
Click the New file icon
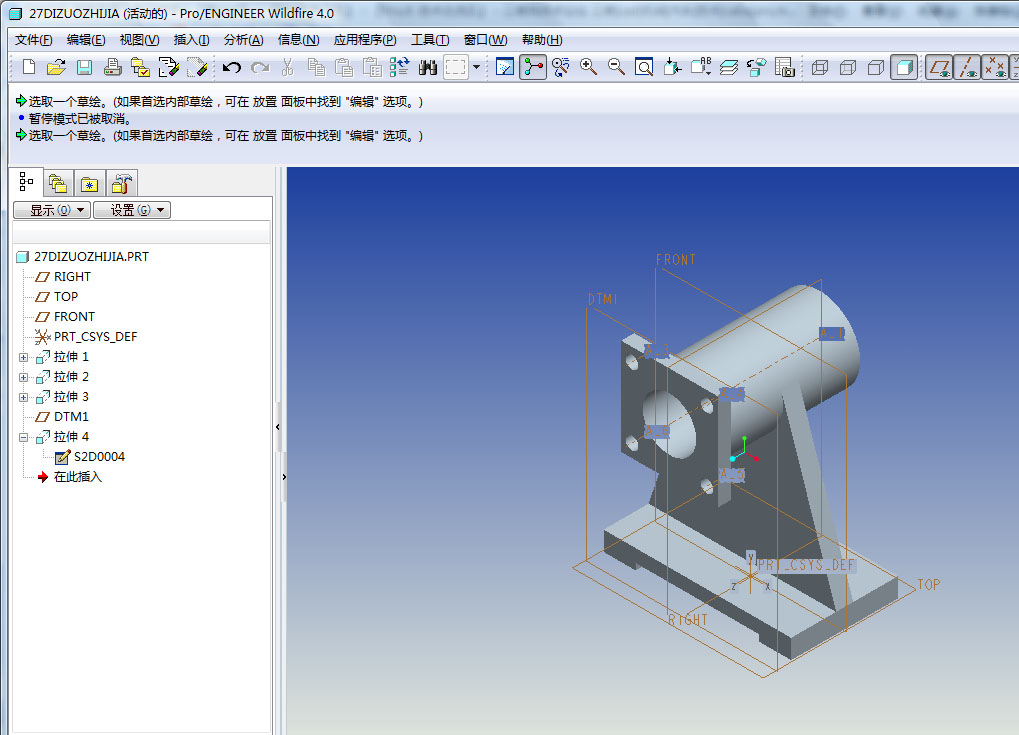[x=29, y=67]
